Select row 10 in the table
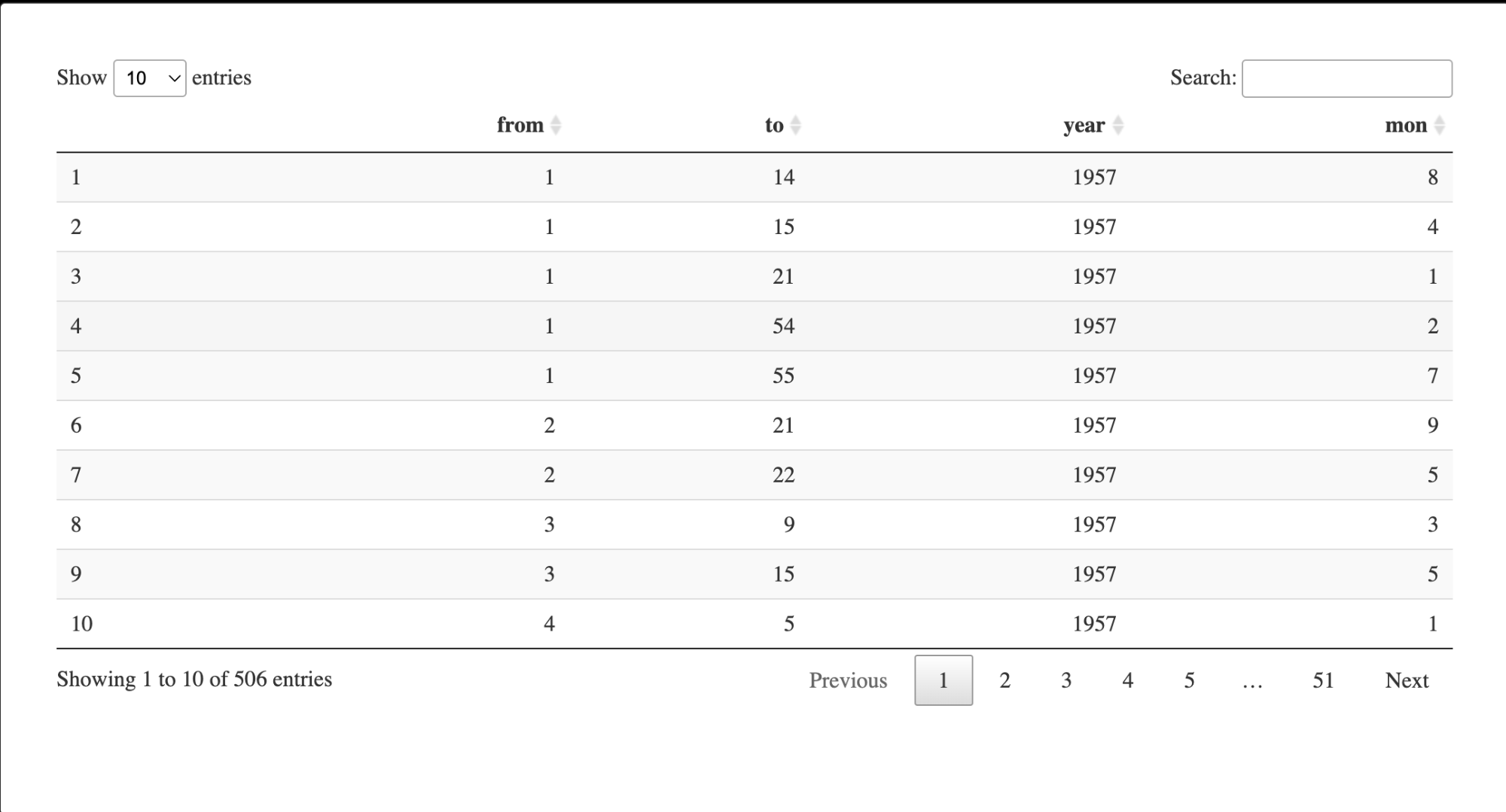 (81, 624)
